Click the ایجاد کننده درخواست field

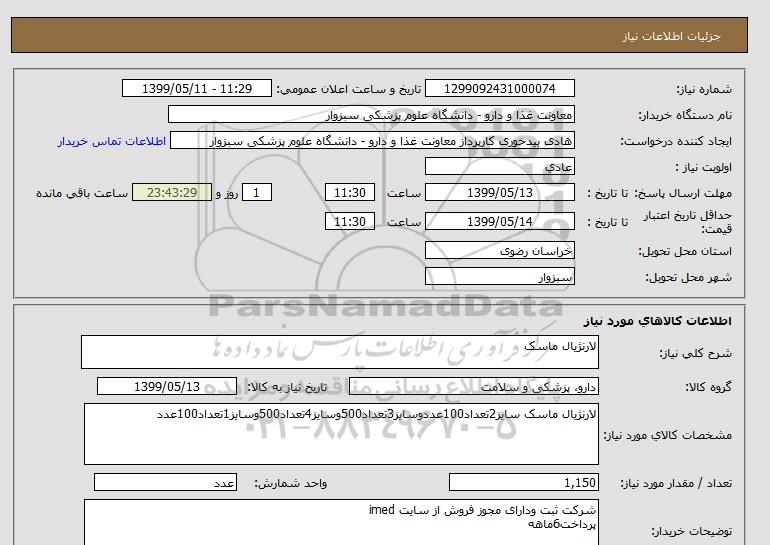pyautogui.click(x=372, y=140)
